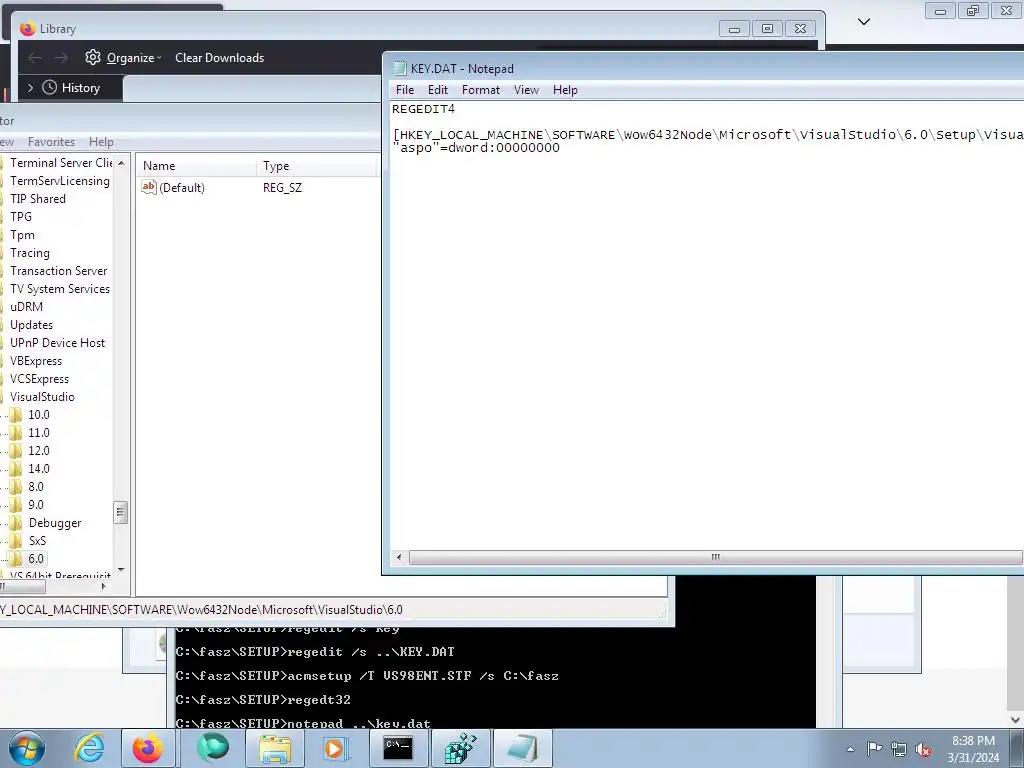Screen dimensions: 1024x768
Task: Select the TermServLicensing registry key
Action: pos(59,181)
